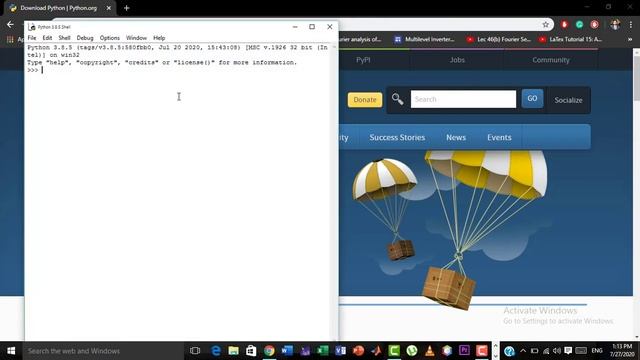Open VLC media player from the taskbar
This screenshot has width=640, height=360.
[x=429, y=351]
